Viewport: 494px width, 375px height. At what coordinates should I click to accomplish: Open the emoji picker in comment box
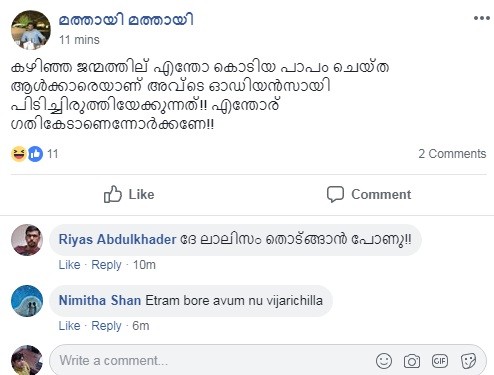[x=384, y=361]
